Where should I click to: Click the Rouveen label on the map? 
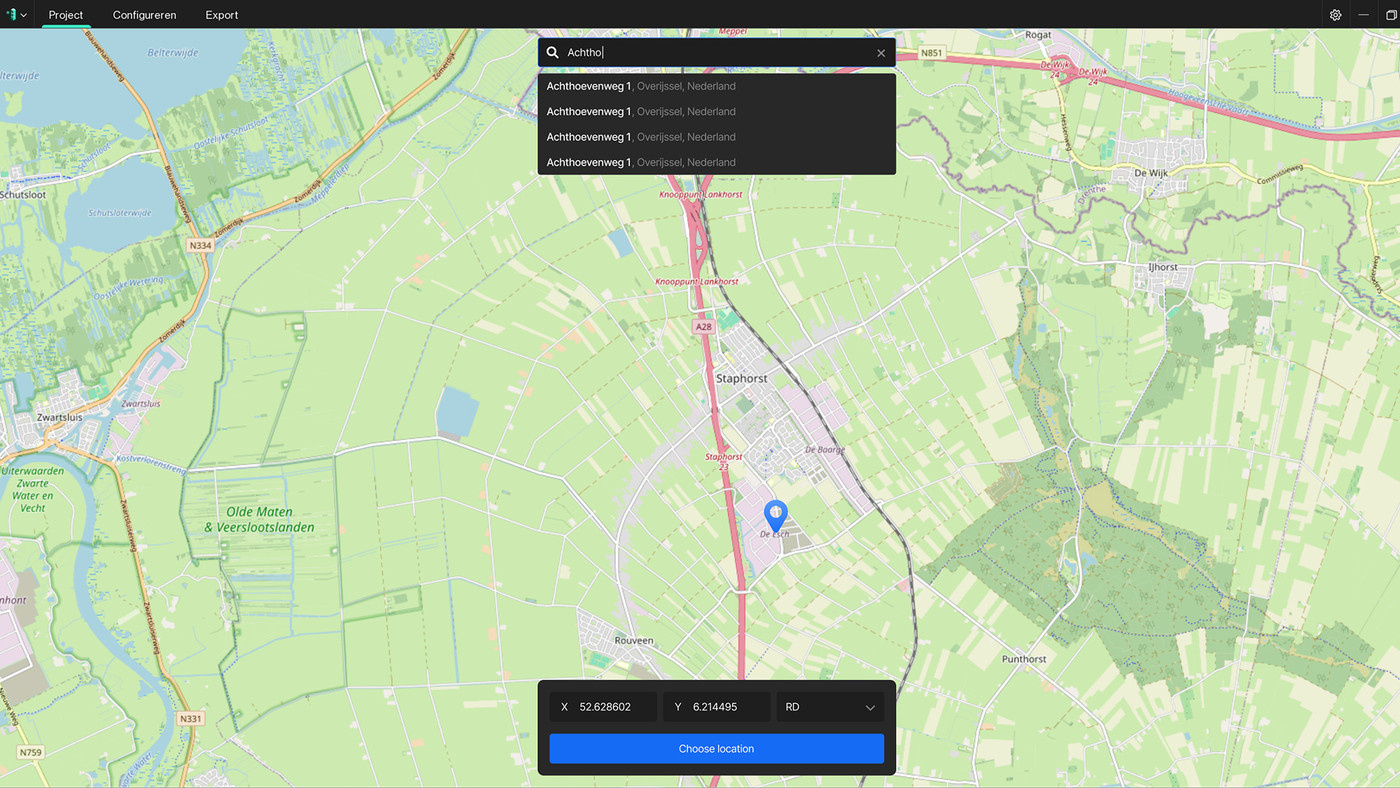pyautogui.click(x=634, y=641)
